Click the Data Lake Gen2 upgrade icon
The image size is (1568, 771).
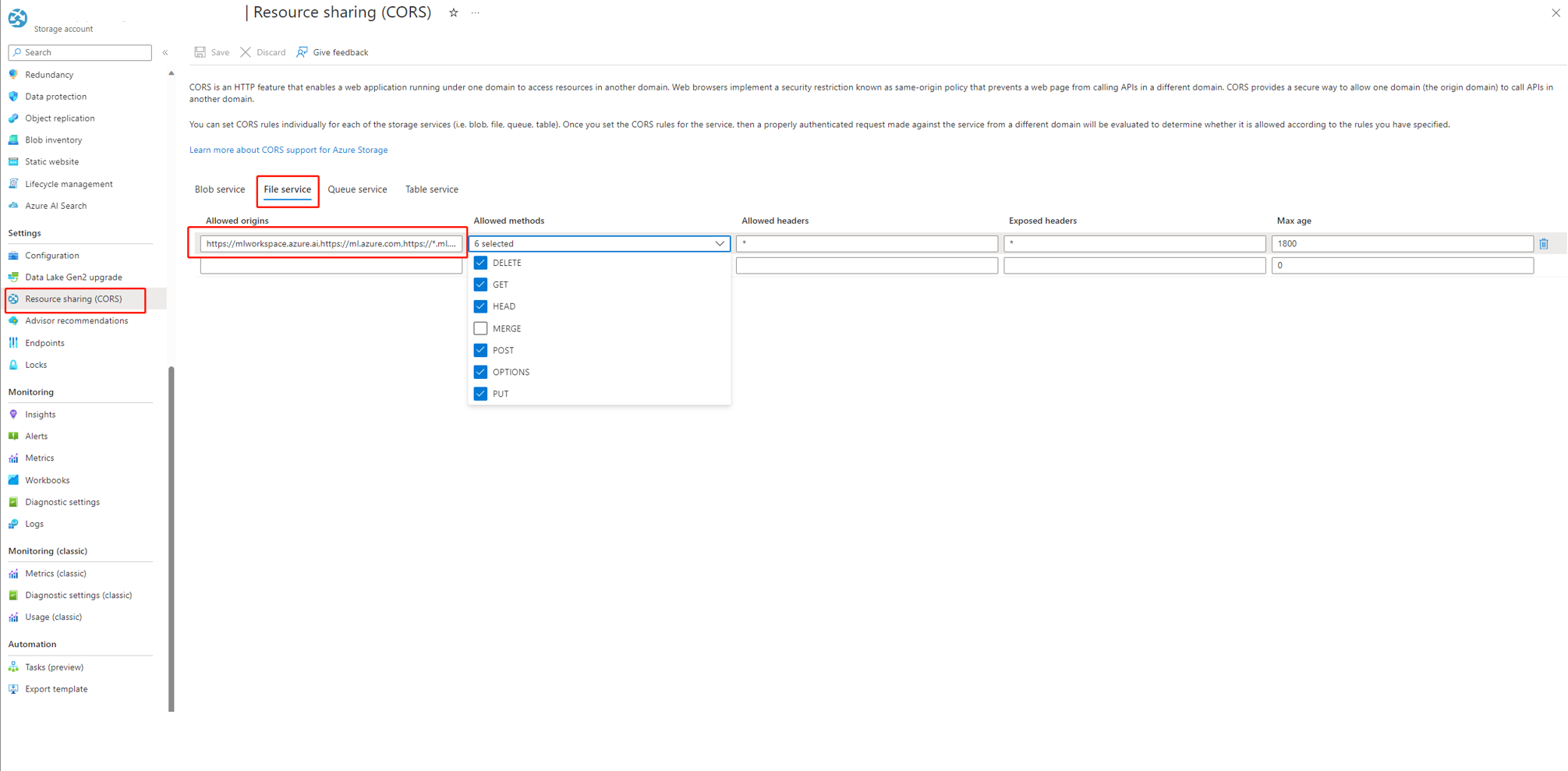tap(13, 278)
